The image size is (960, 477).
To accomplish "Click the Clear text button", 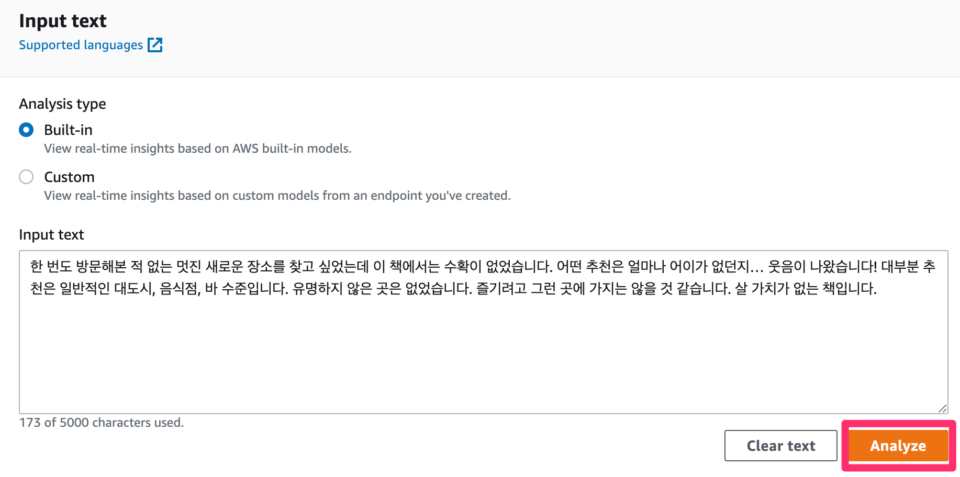I will pos(781,445).
